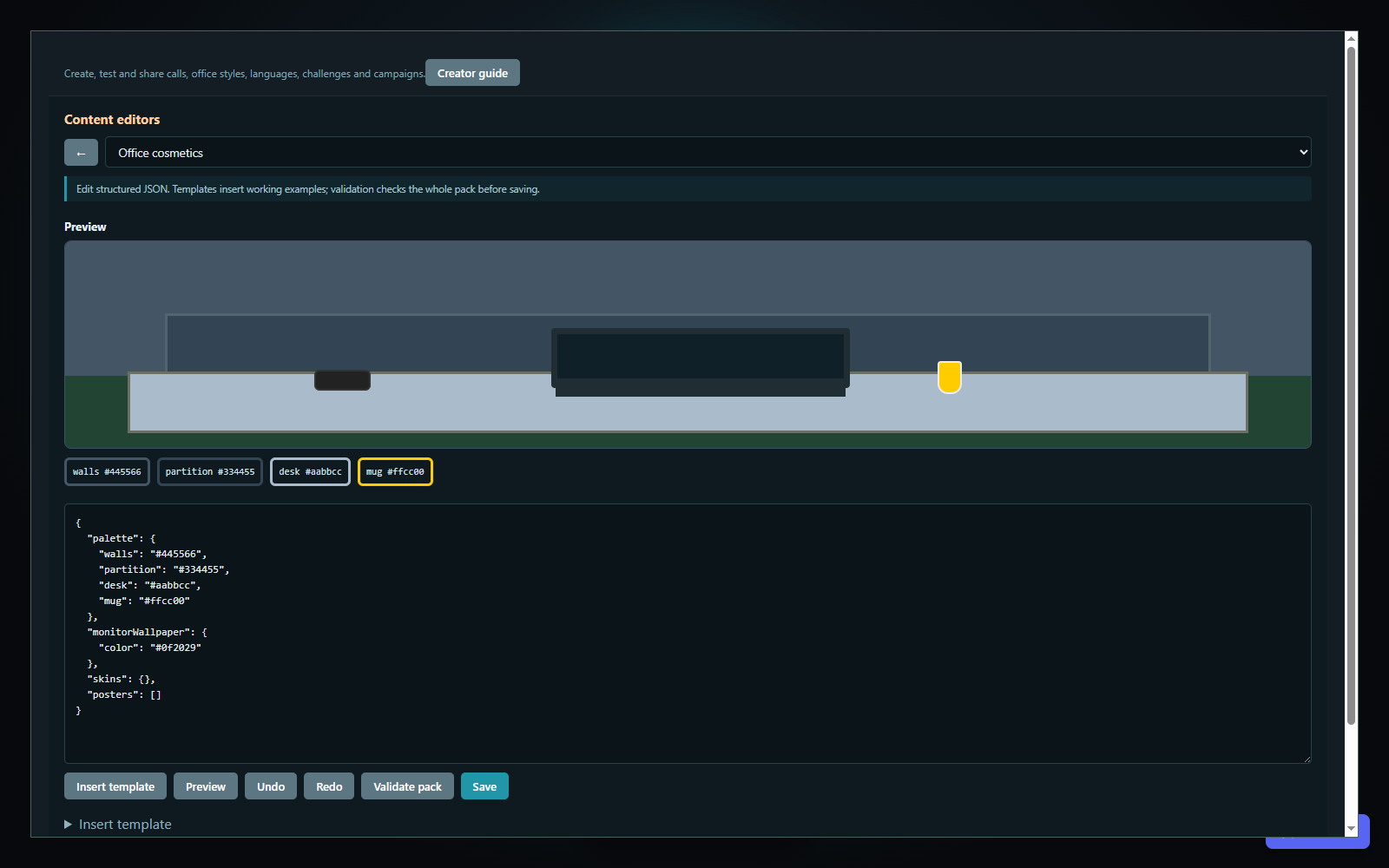
Task: Click the vertical scrollbar thumb
Action: (x=1351, y=386)
